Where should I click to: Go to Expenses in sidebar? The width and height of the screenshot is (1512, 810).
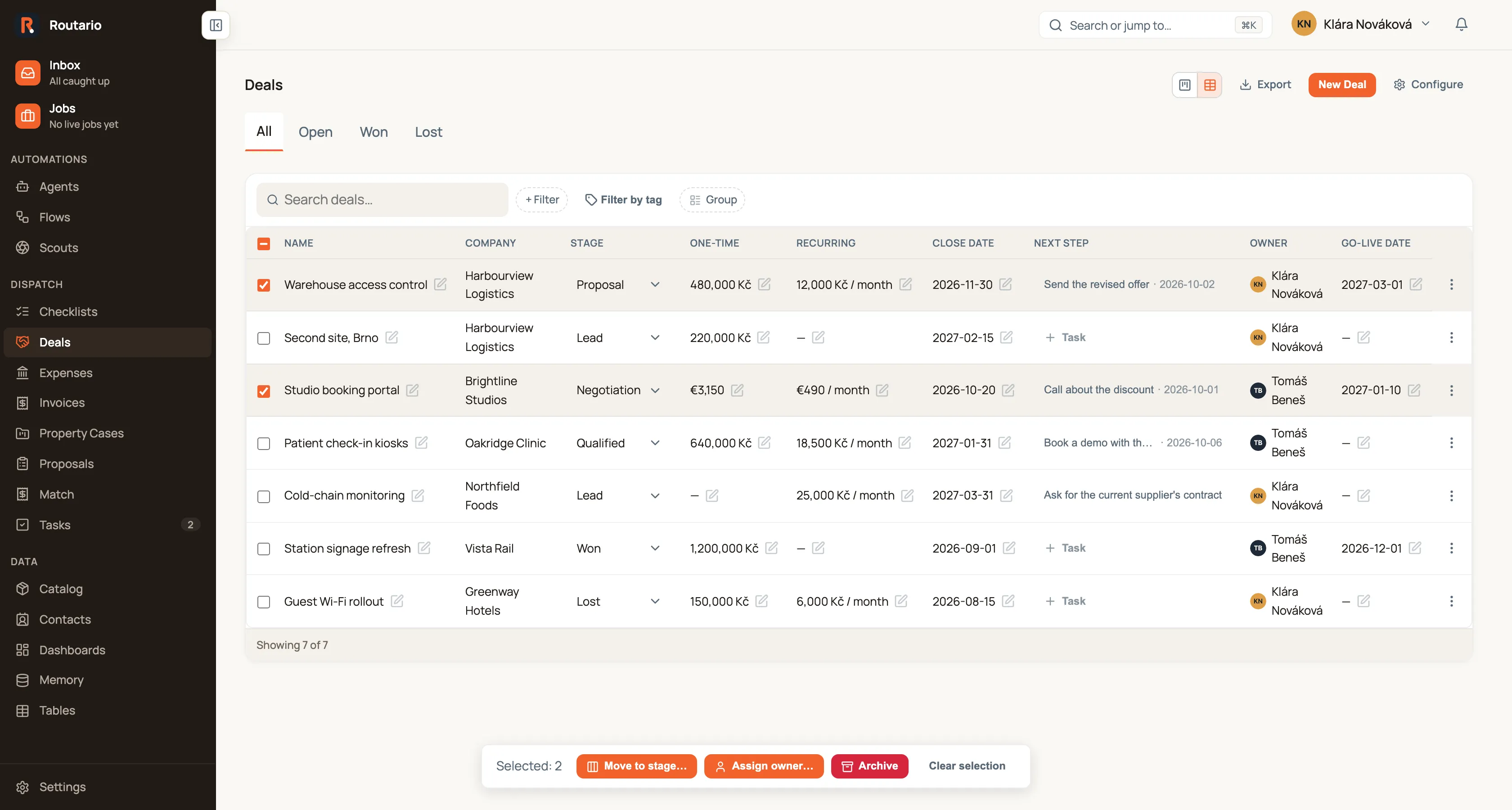pyautogui.click(x=108, y=373)
